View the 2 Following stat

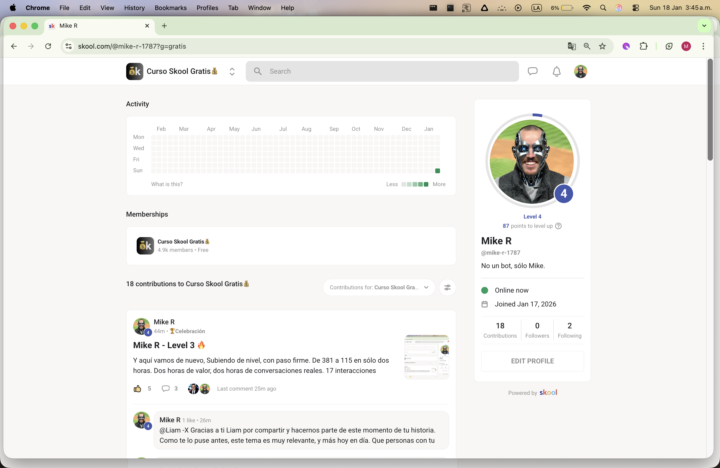pyautogui.click(x=569, y=330)
